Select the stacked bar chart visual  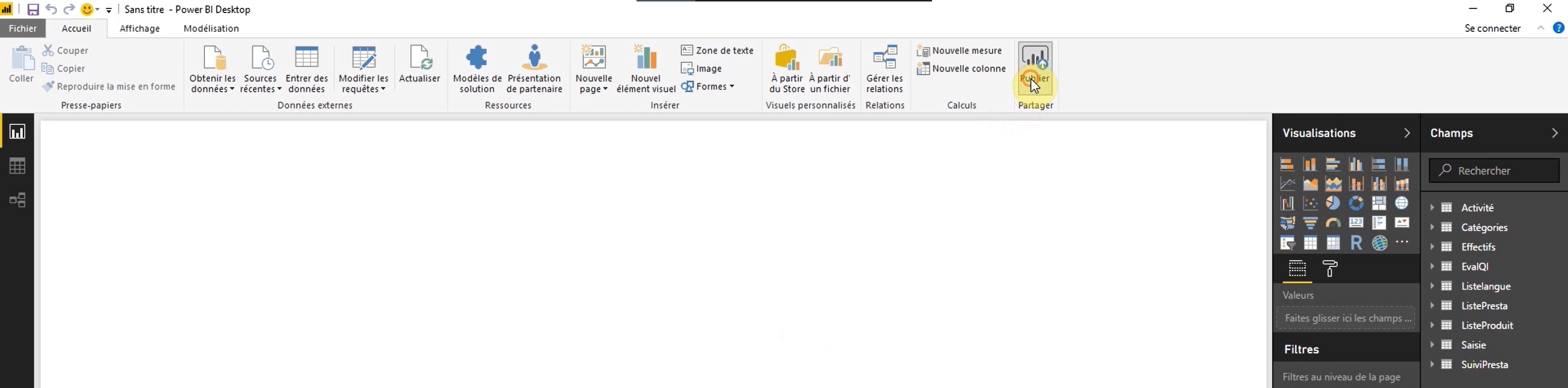(x=1287, y=164)
